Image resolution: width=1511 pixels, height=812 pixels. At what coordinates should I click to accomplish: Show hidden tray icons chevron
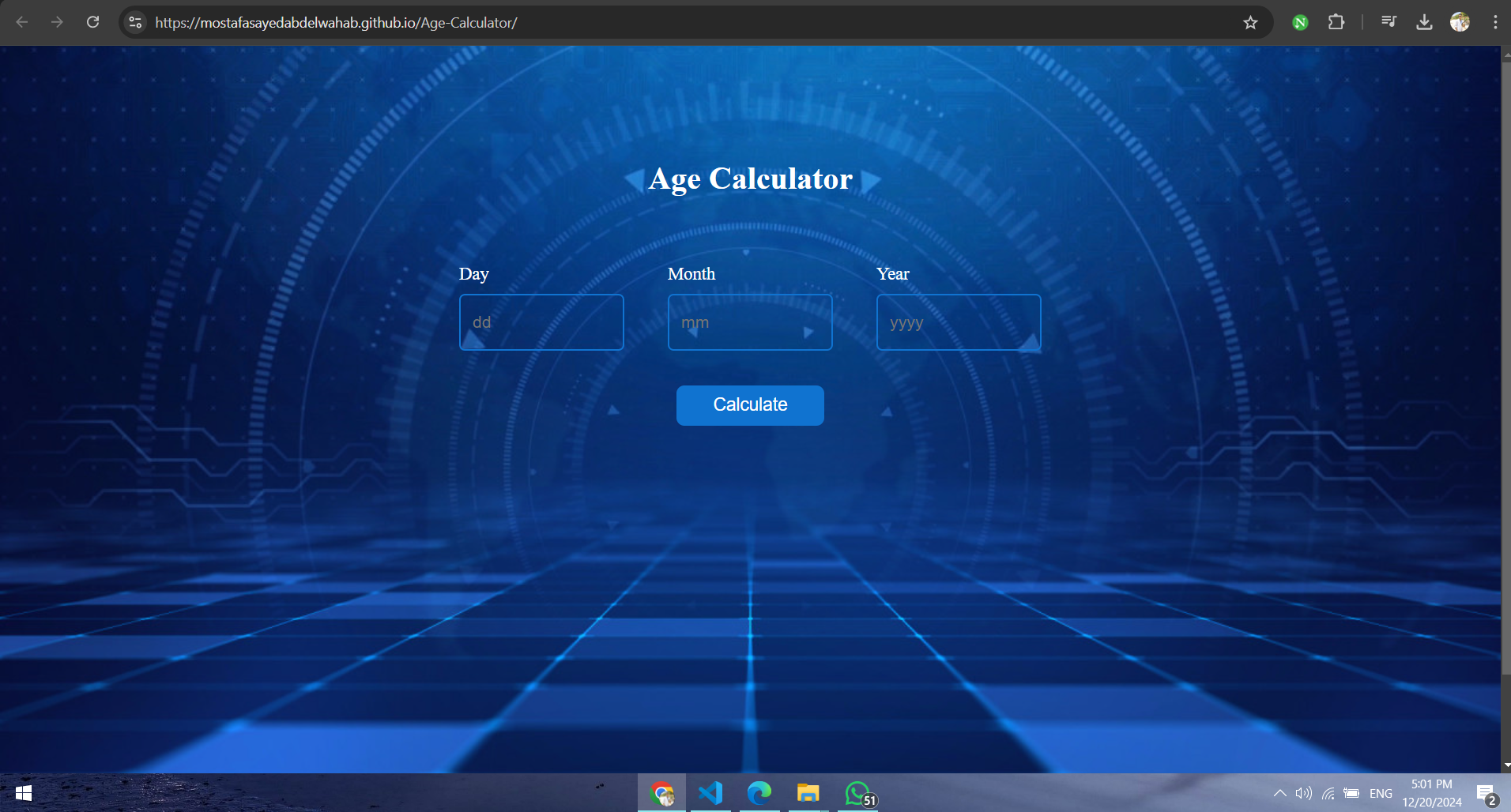click(1279, 793)
